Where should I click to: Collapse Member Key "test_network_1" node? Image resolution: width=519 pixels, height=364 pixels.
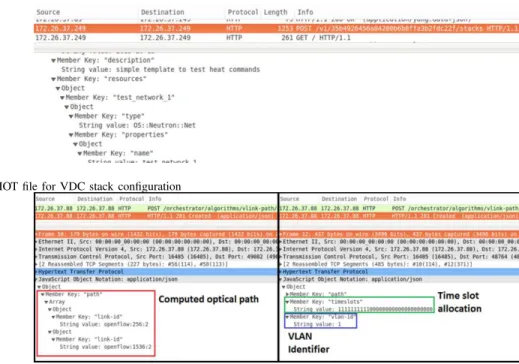coord(62,98)
